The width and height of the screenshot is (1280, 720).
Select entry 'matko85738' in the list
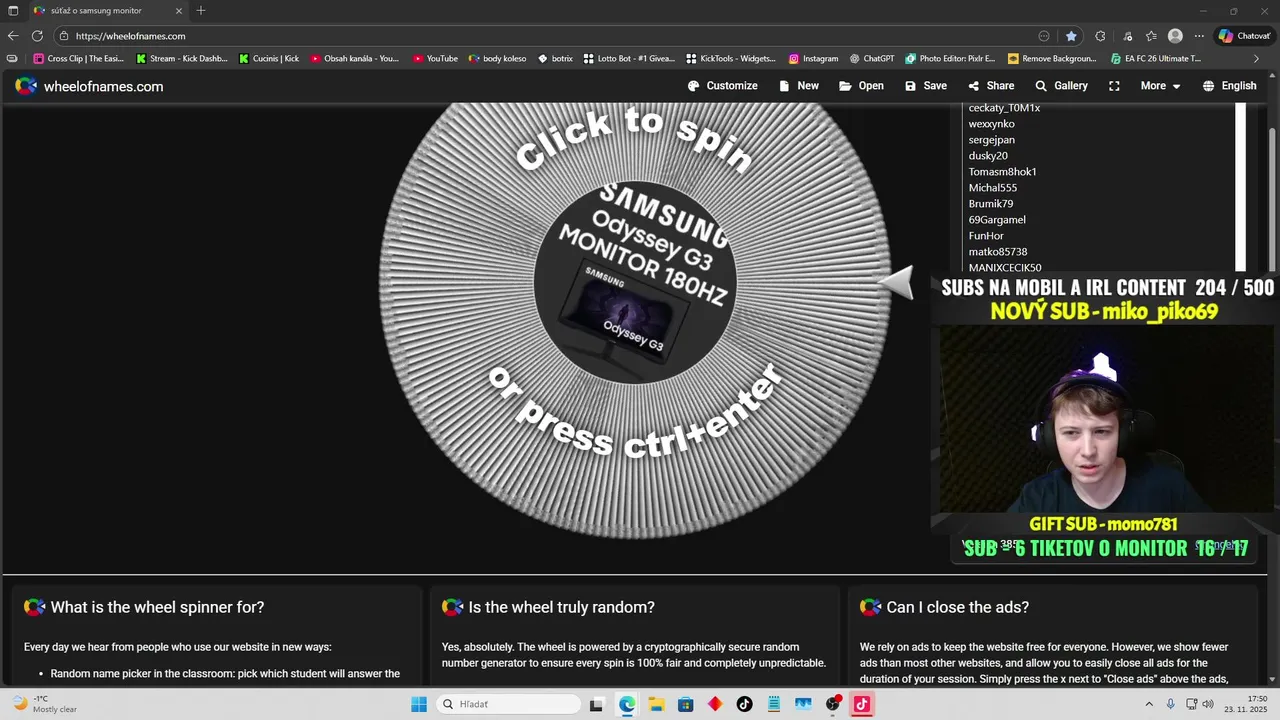[x=998, y=252]
